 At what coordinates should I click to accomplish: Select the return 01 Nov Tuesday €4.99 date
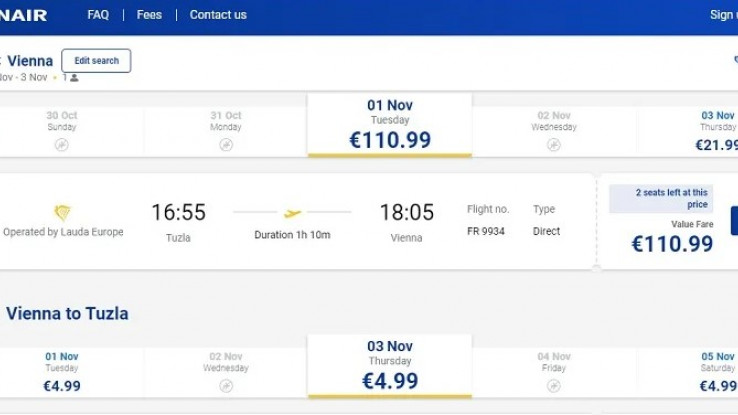(62, 373)
